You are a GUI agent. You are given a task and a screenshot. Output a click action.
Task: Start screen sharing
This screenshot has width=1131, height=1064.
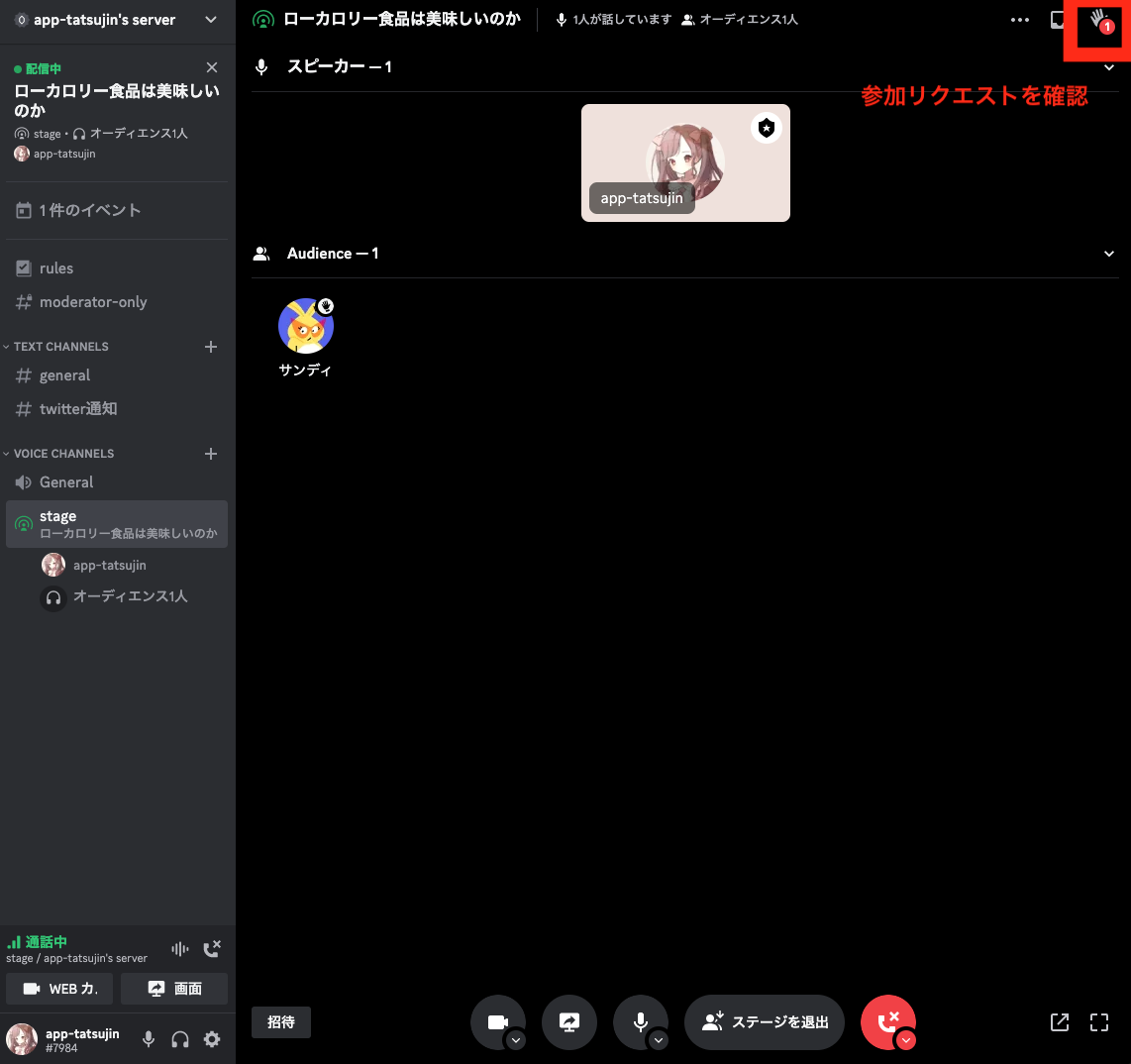tap(569, 1021)
